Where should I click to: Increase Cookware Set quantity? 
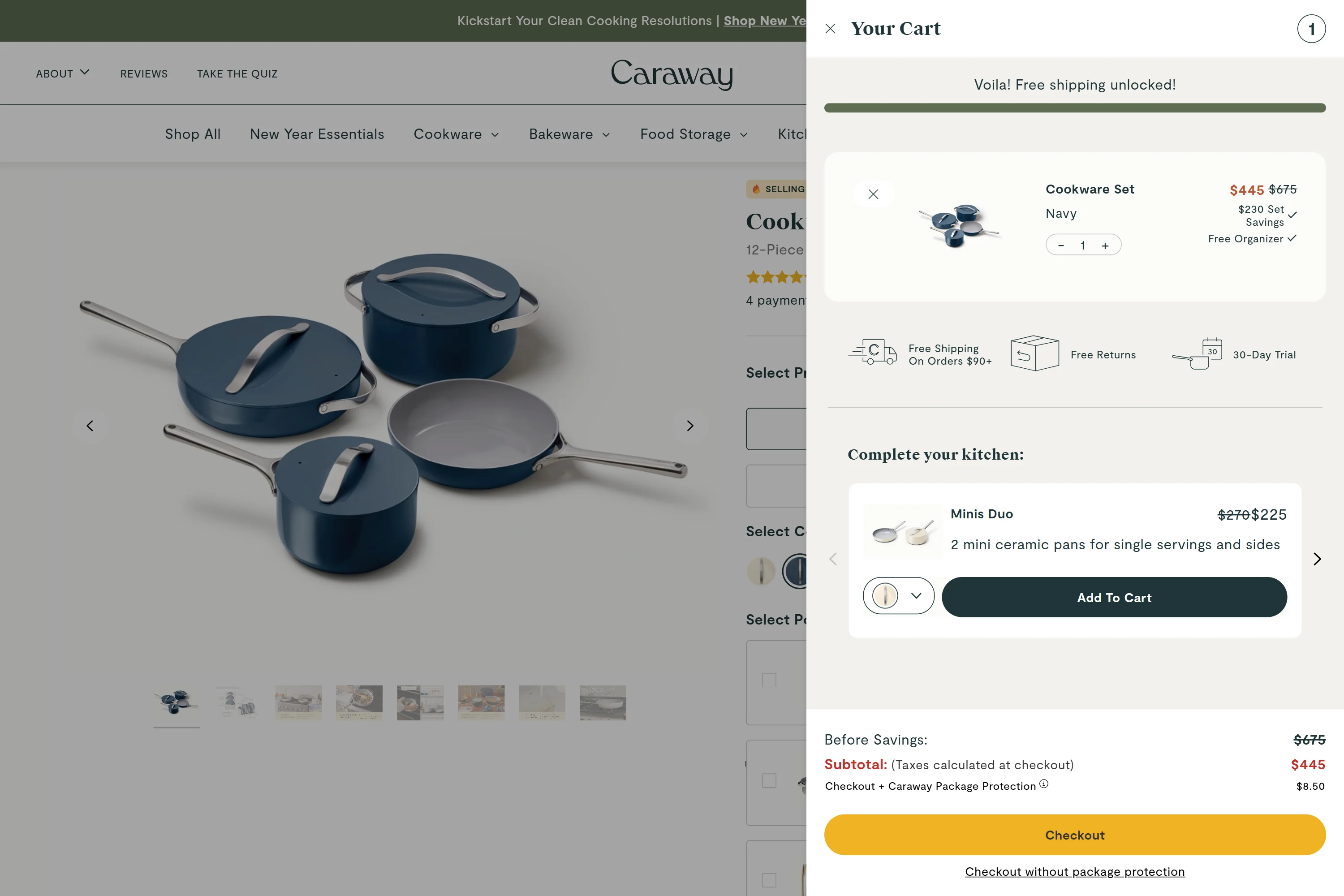coord(1105,246)
